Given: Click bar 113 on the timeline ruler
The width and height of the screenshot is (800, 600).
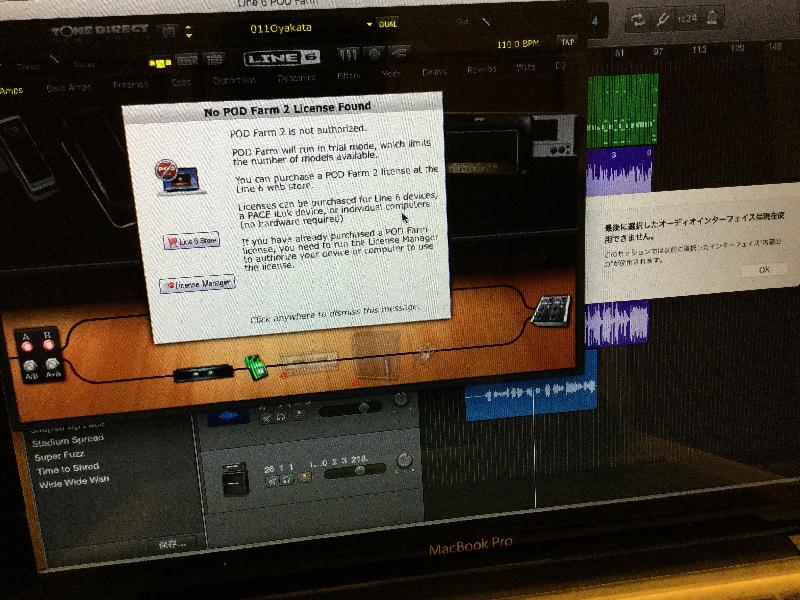Looking at the screenshot, I should pos(699,49).
